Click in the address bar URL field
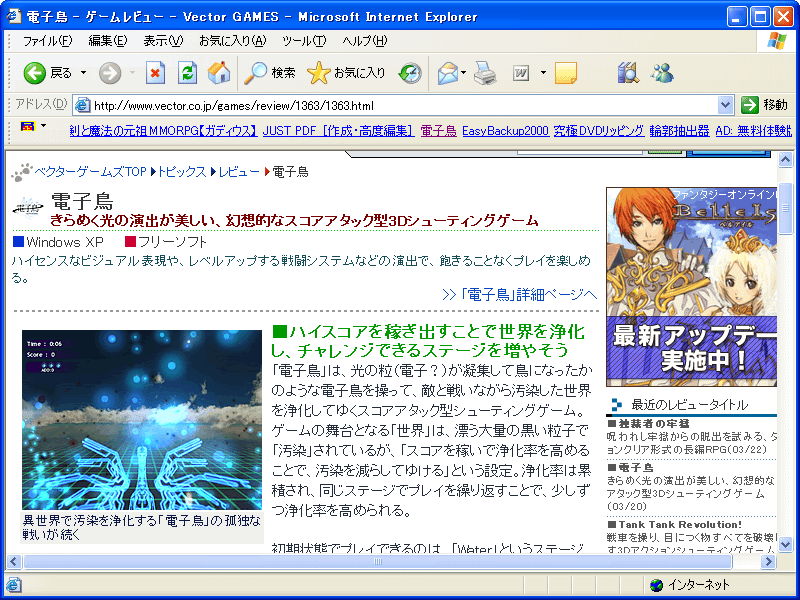Image resolution: width=800 pixels, height=600 pixels. [400, 105]
